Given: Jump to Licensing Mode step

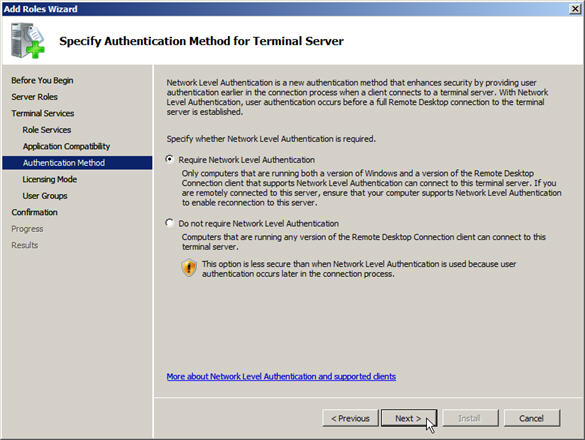Looking at the screenshot, I should [x=50, y=179].
